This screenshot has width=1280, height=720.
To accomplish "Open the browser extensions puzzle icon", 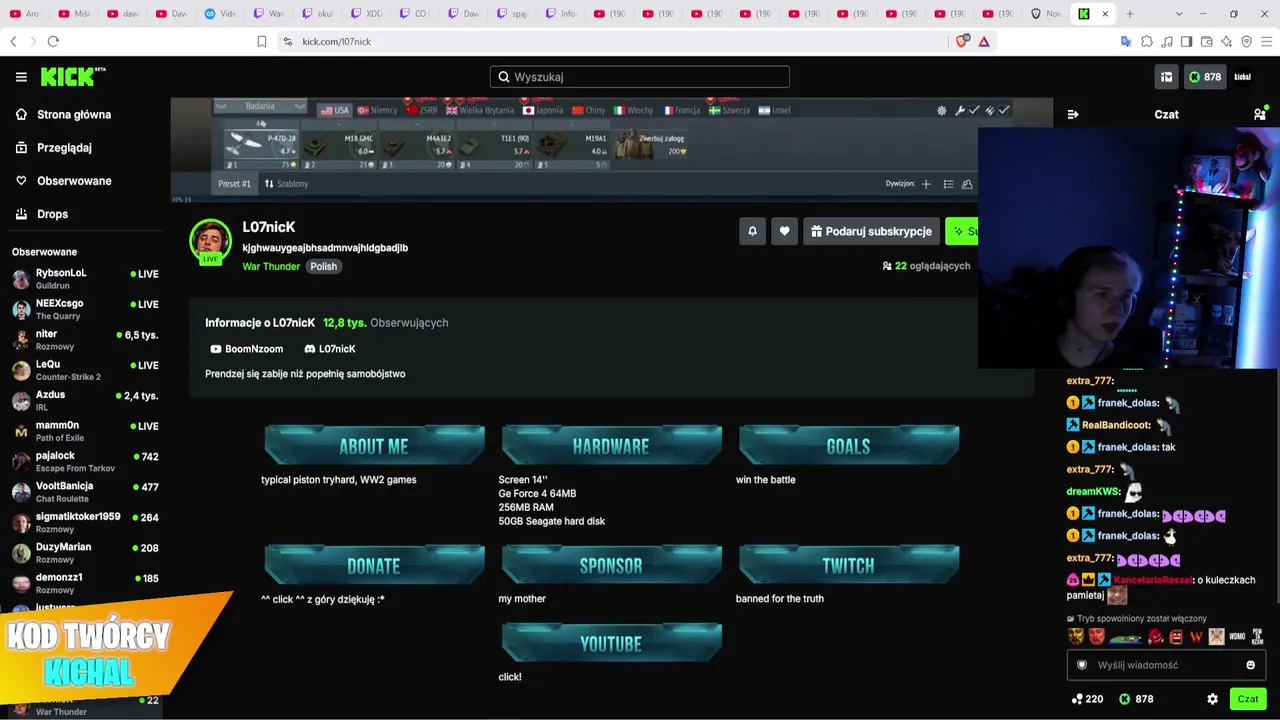I will click(1147, 41).
